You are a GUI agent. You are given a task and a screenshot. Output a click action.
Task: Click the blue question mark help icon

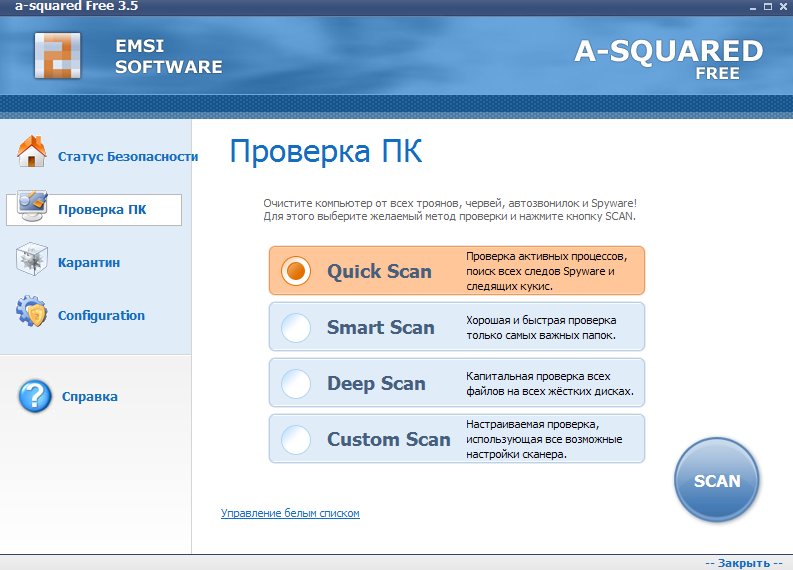coord(35,396)
